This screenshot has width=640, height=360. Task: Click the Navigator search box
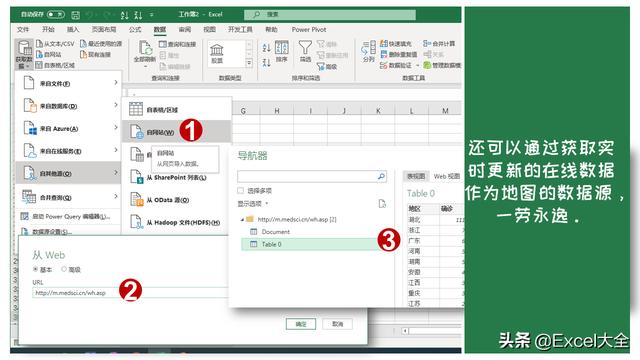pyautogui.click(x=311, y=176)
